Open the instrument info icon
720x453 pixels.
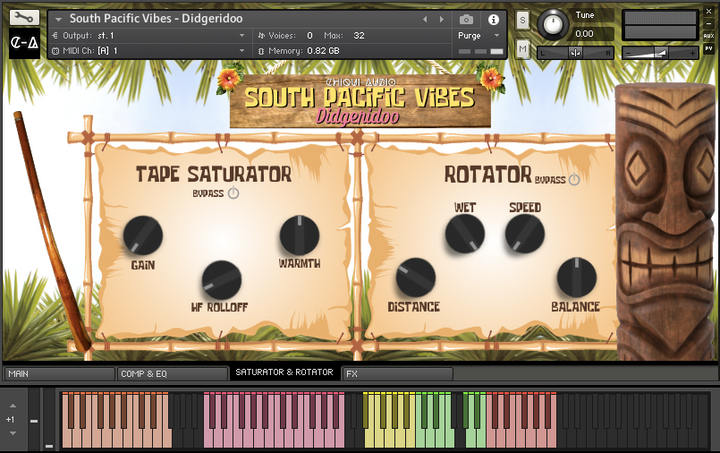point(494,19)
